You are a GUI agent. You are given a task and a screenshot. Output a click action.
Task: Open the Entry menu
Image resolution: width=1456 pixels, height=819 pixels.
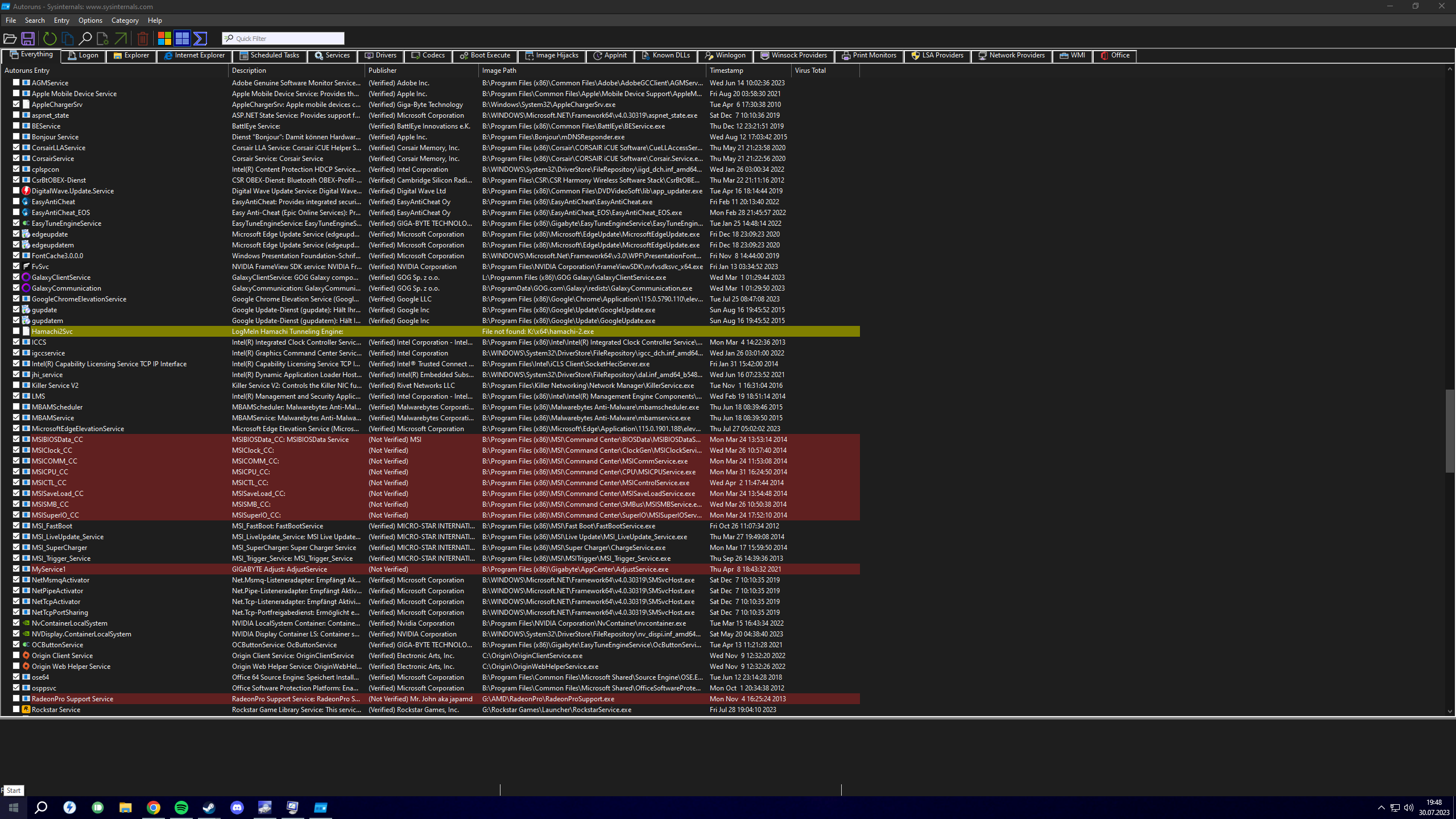coord(61,20)
